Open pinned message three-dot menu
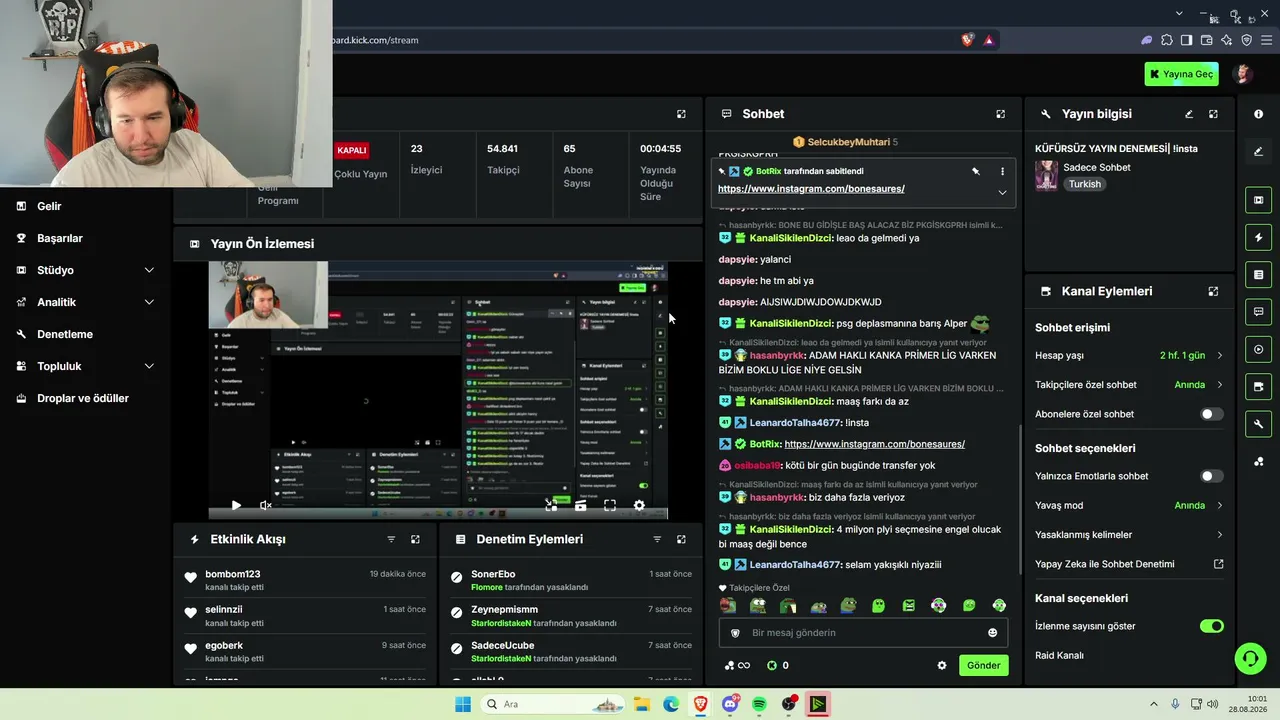Viewport: 1280px width, 720px height. click(x=1002, y=171)
